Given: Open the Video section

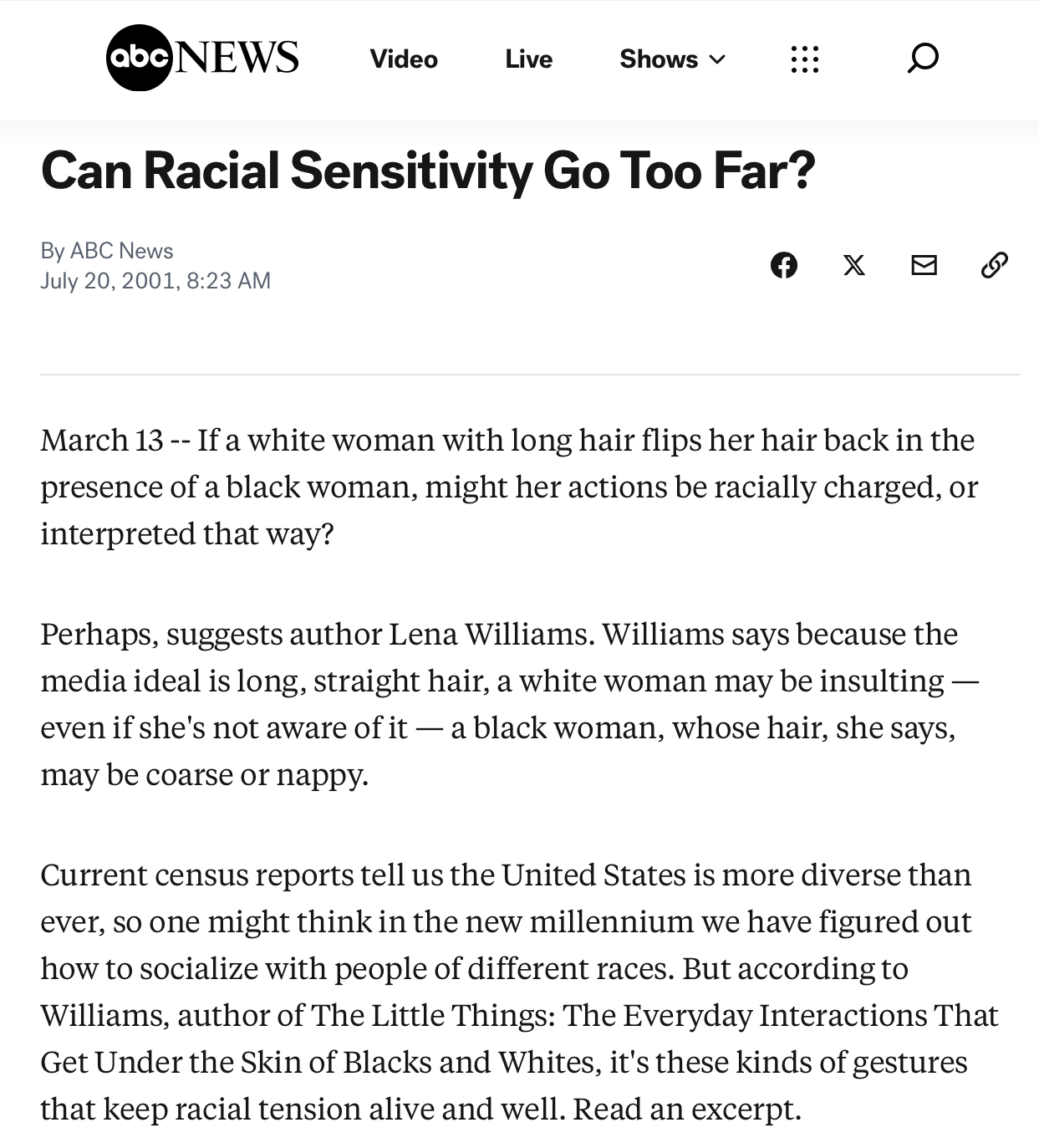Looking at the screenshot, I should (404, 59).
